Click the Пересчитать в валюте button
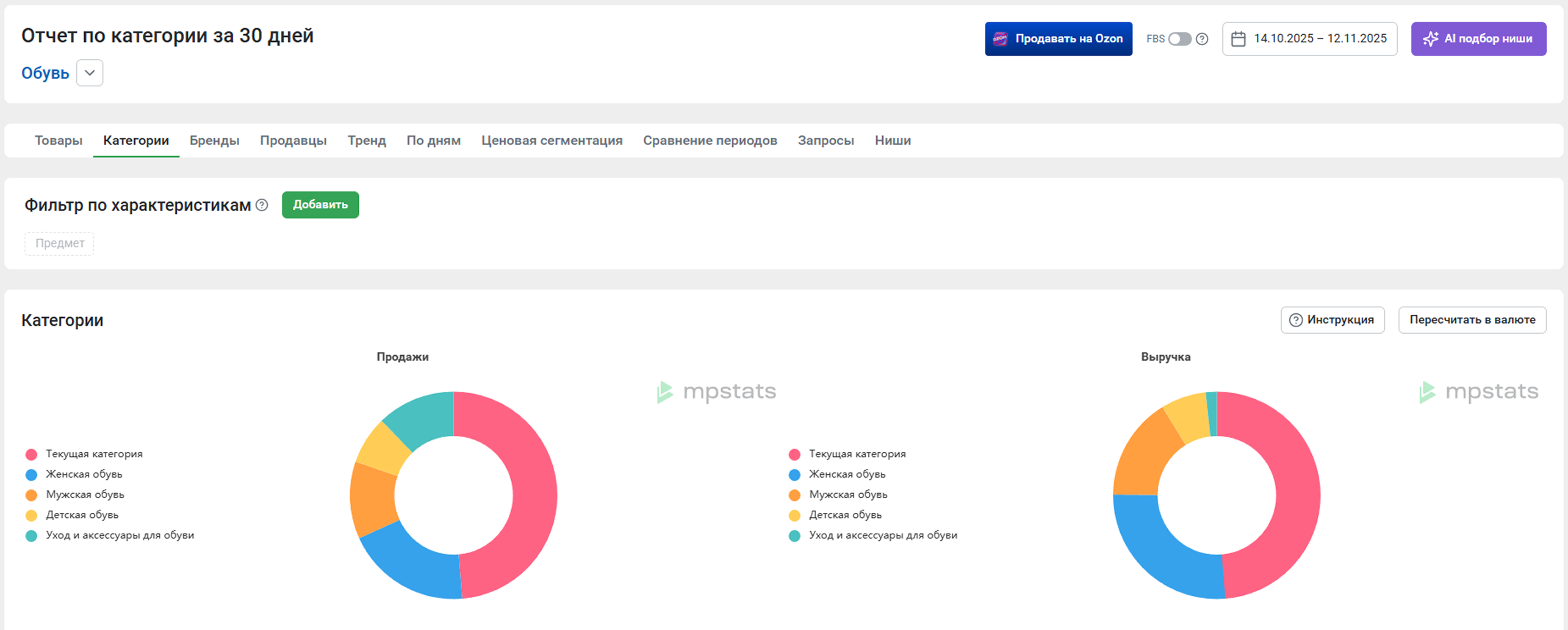1568x630 pixels. pos(1472,320)
